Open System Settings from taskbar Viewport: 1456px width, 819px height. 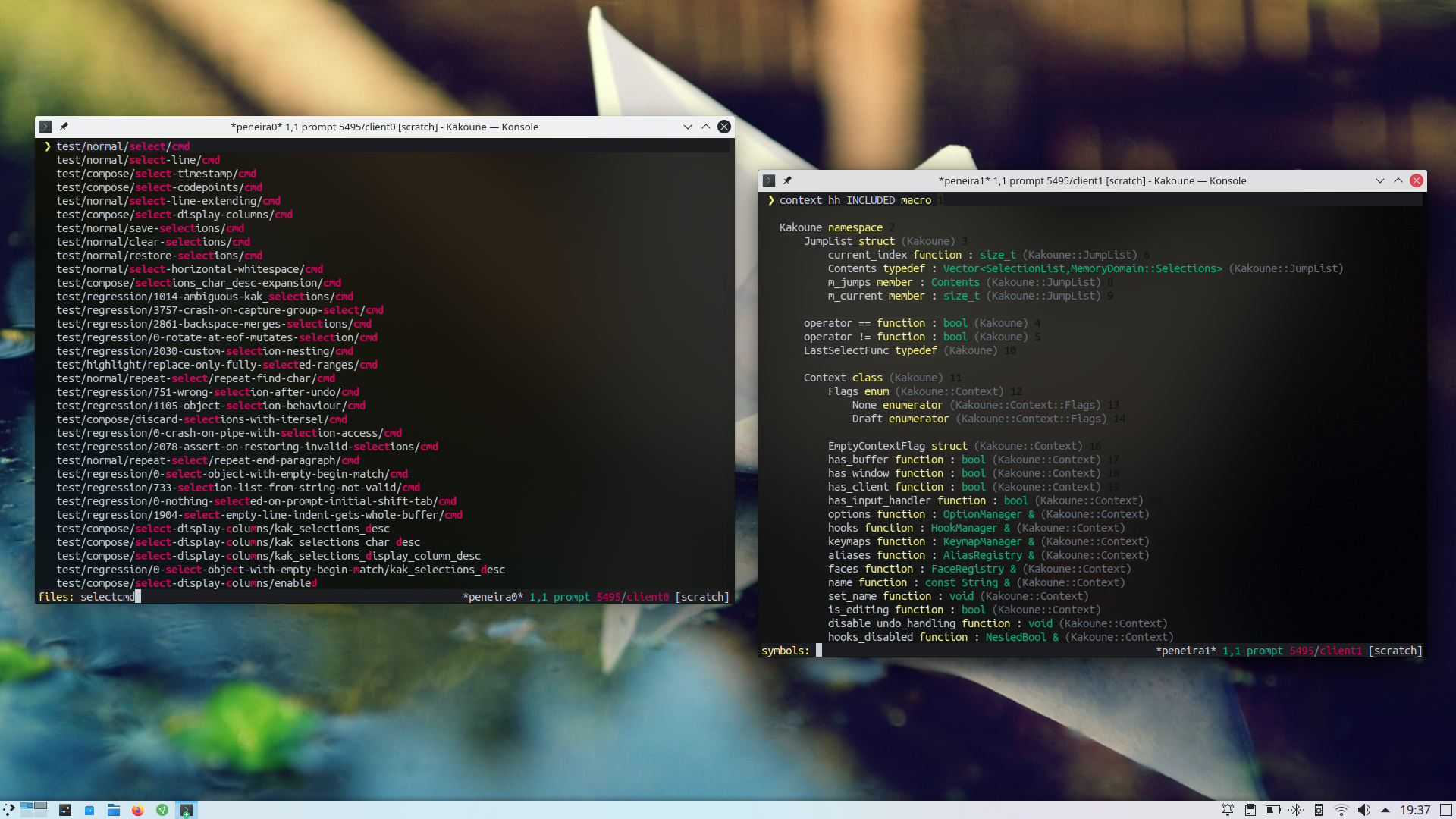65,810
